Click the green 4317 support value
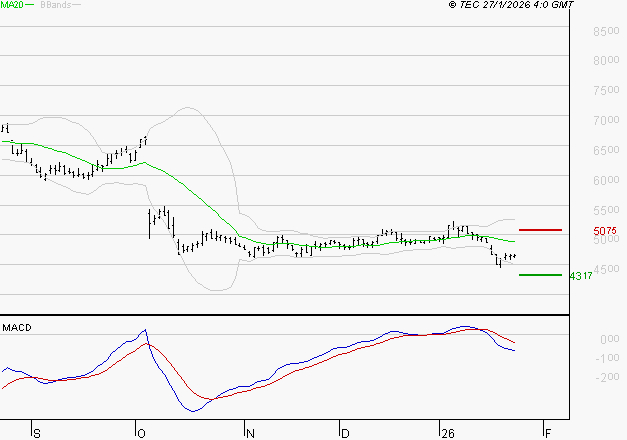The image size is (627, 440). 581,276
